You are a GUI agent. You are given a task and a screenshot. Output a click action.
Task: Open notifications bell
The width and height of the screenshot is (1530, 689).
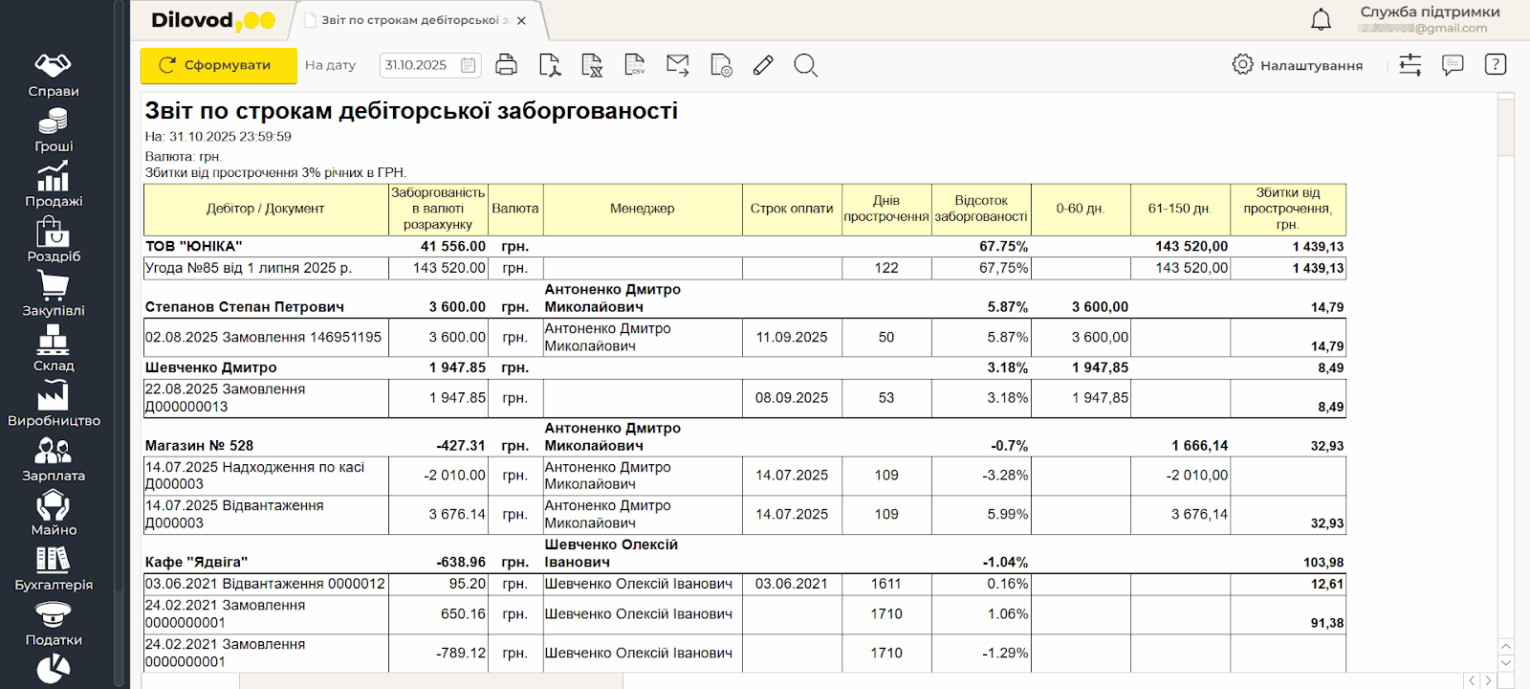(1321, 19)
